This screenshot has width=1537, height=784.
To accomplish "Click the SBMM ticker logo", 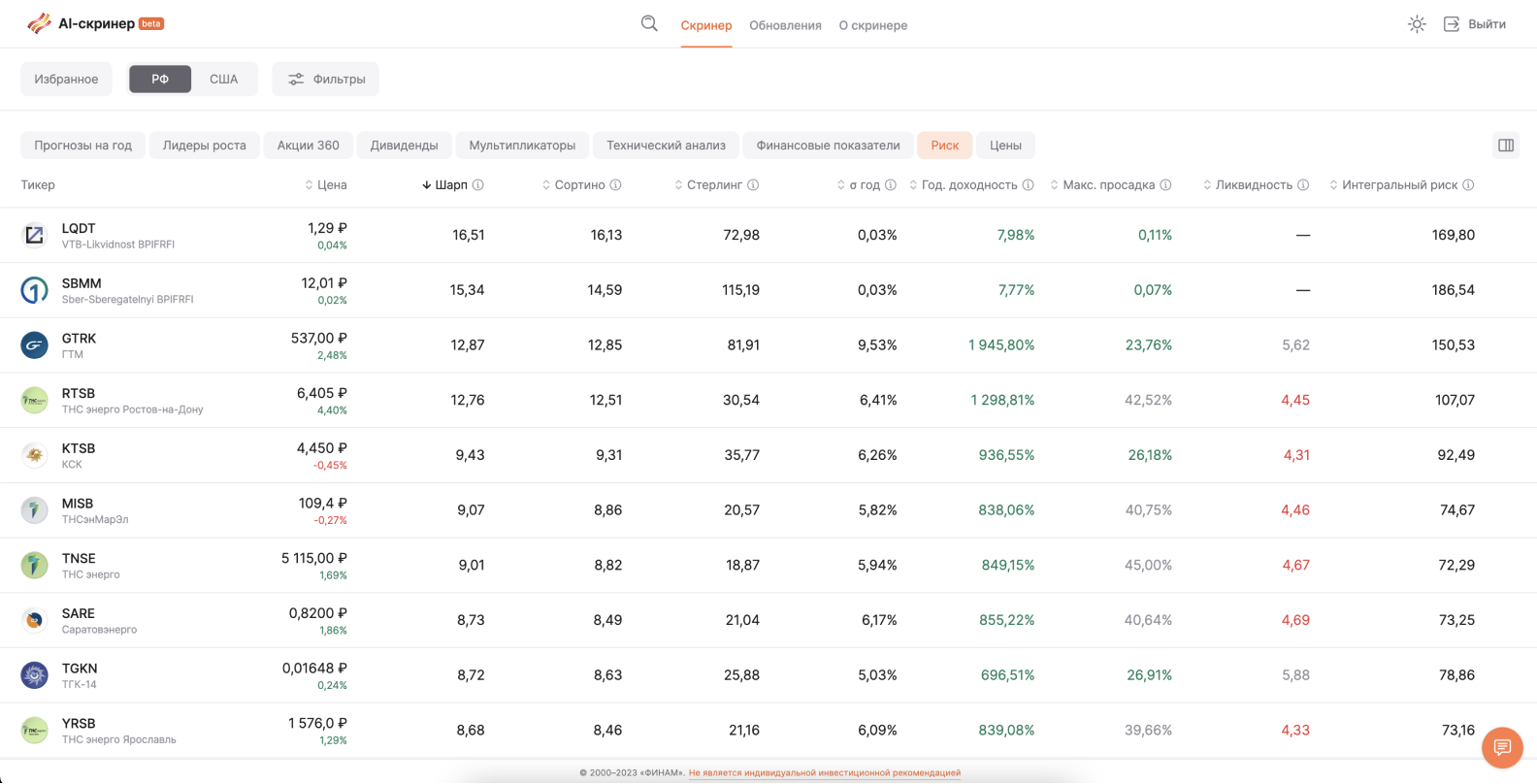I will [x=34, y=290].
